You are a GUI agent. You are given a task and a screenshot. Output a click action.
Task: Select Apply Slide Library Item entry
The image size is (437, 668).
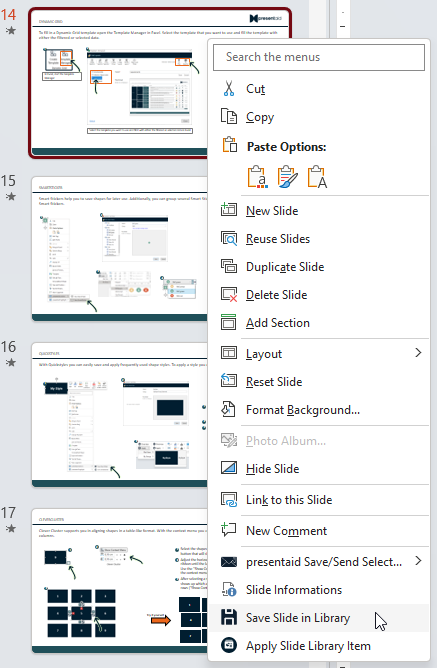coord(319,646)
